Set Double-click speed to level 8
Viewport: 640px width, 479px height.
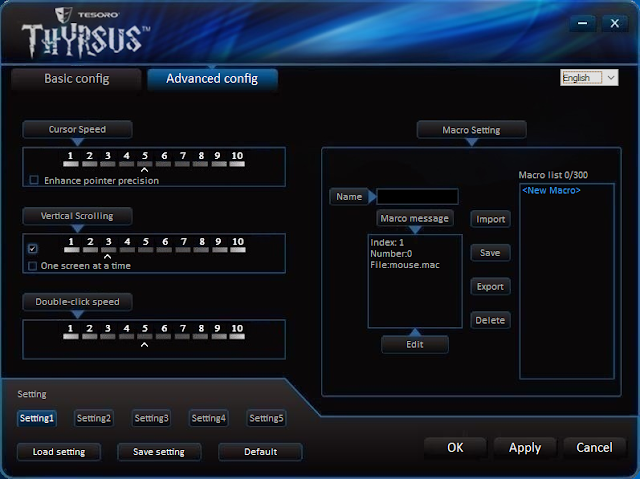201,332
